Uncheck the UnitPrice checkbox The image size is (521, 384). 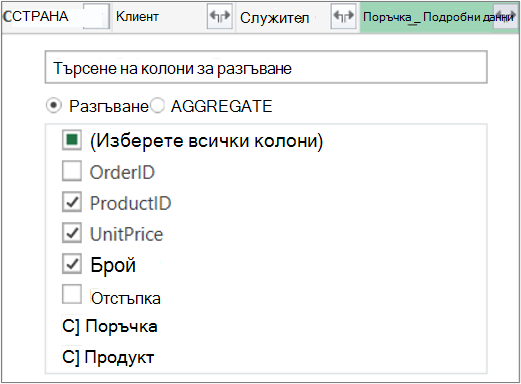(72, 233)
